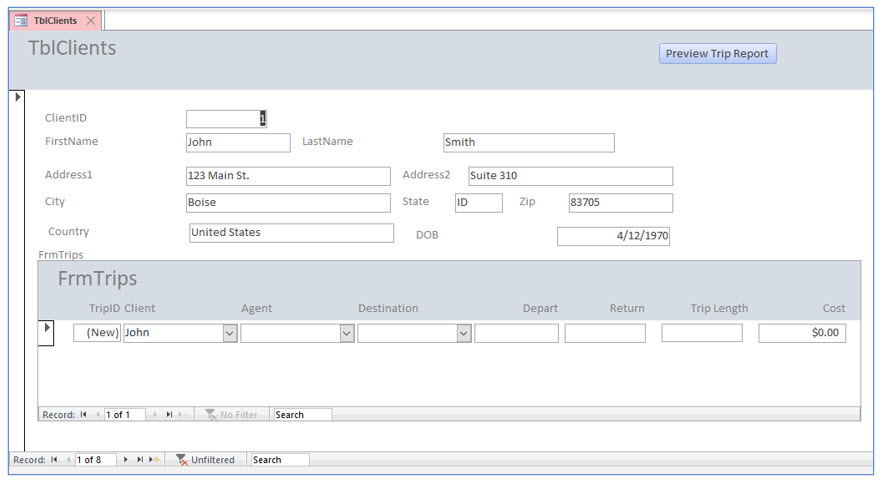882x480 pixels.
Task: Jump to last record in FrmTrips subform
Action: tap(169, 415)
